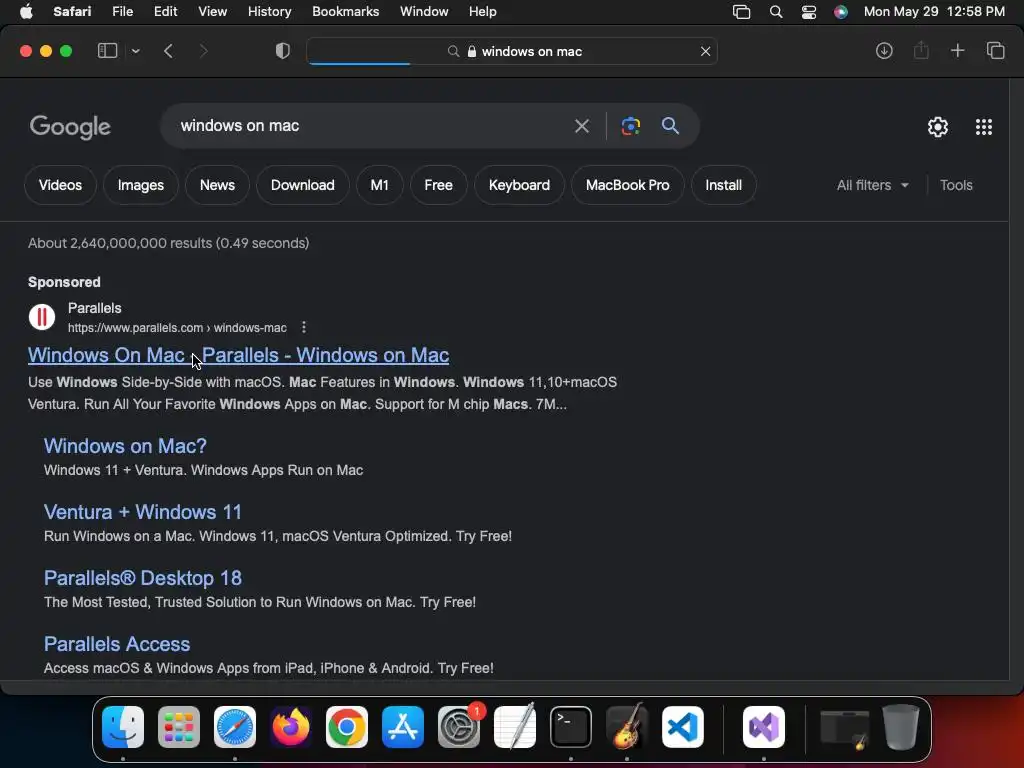The width and height of the screenshot is (1024, 768).
Task: Select the News filter chip
Action: point(217,185)
